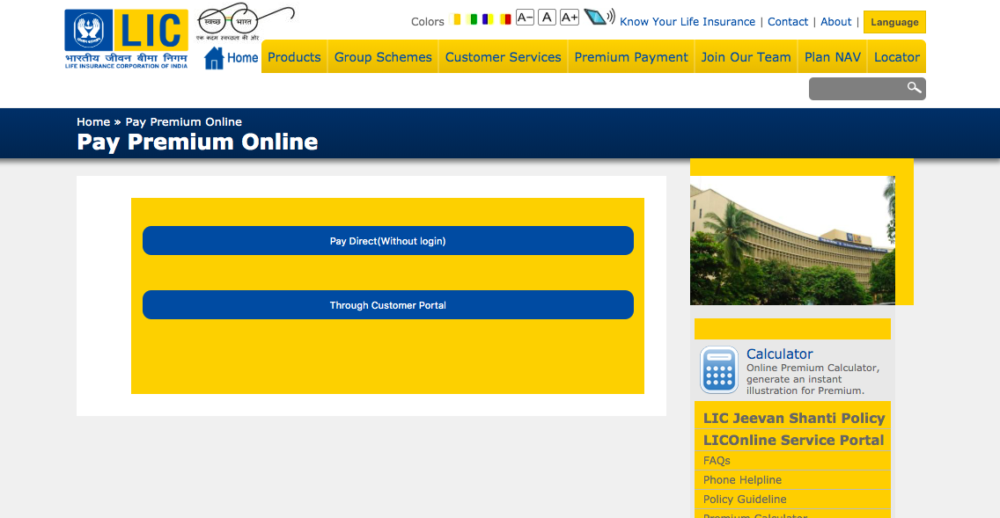
Task: Open the Join Our Team menu
Action: [746, 57]
